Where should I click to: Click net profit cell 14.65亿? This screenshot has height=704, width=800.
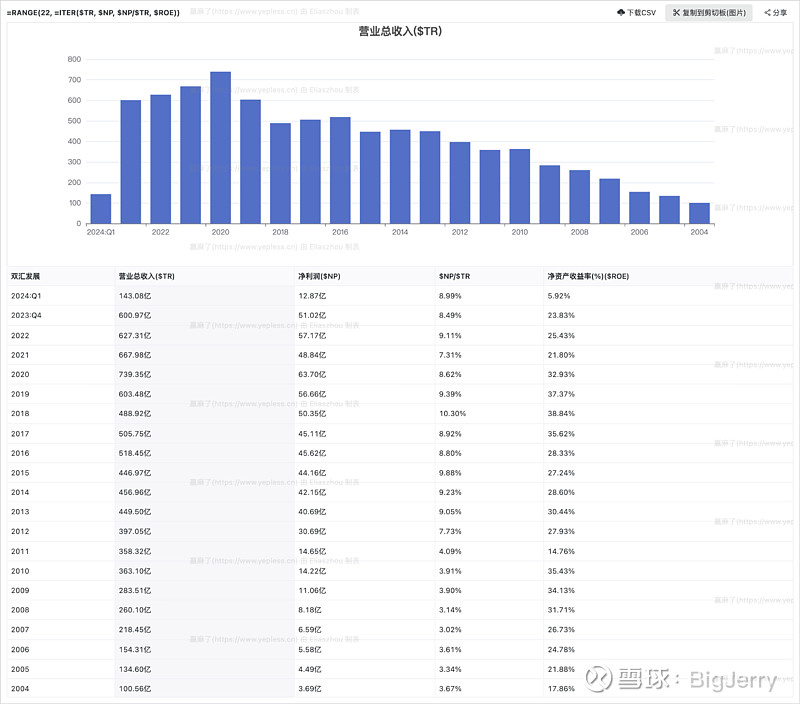coord(312,551)
